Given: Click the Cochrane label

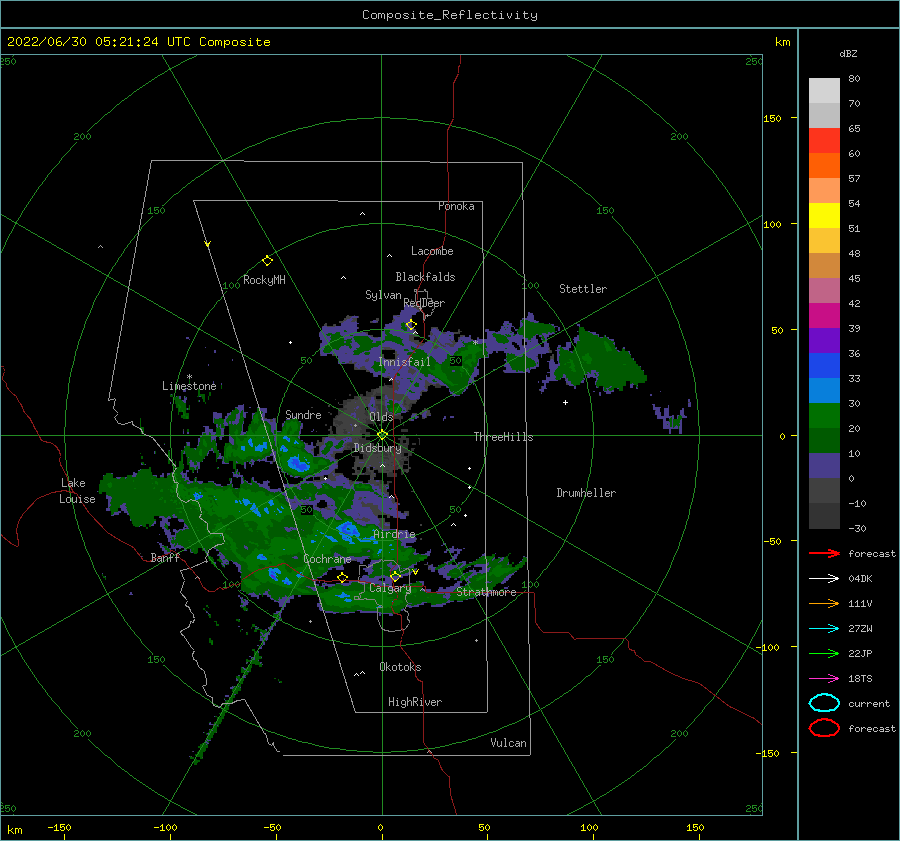Looking at the screenshot, I should click(x=327, y=559).
